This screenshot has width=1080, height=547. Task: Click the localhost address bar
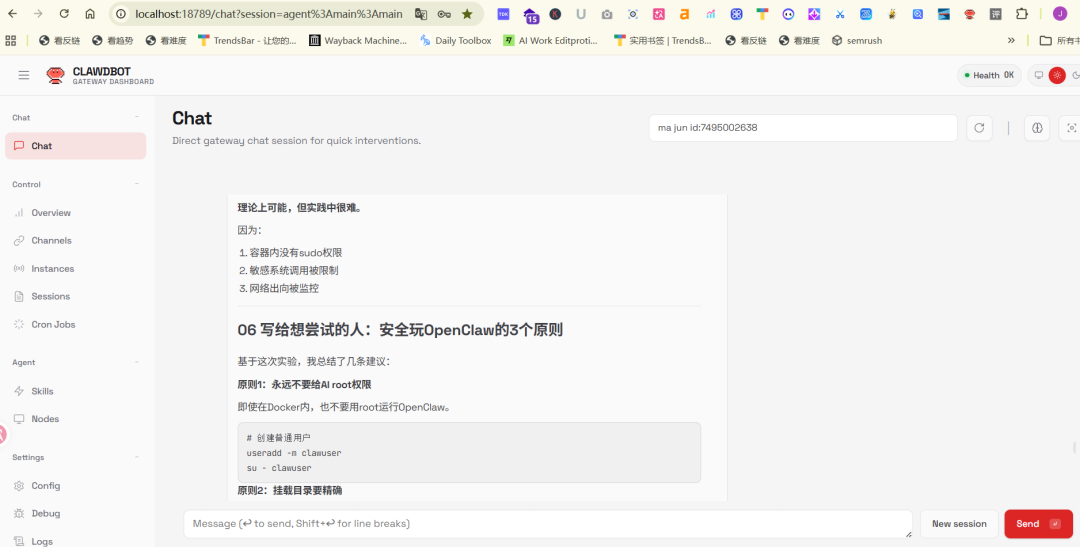click(269, 14)
